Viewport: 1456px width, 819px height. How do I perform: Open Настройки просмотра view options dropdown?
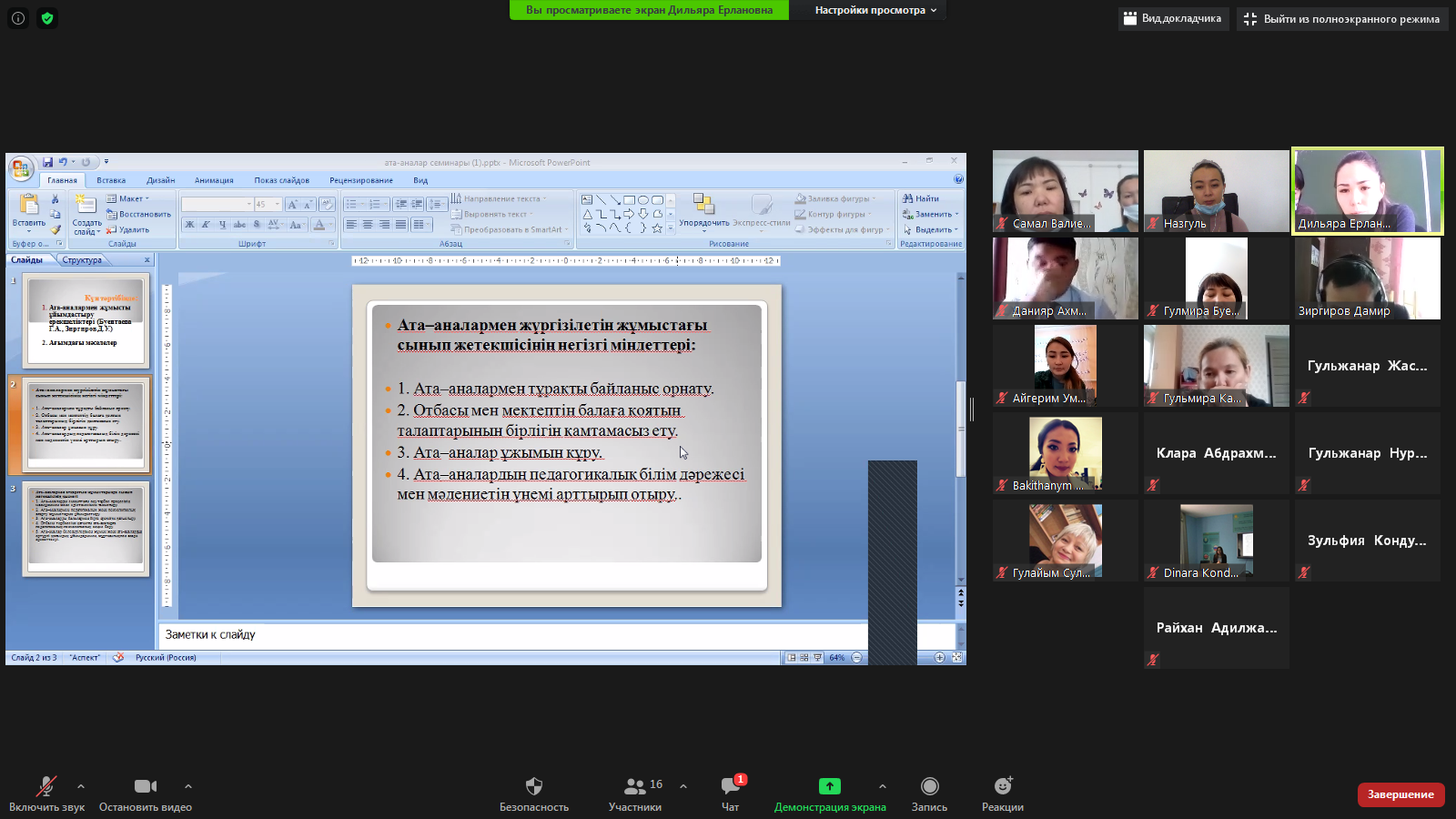tap(875, 10)
